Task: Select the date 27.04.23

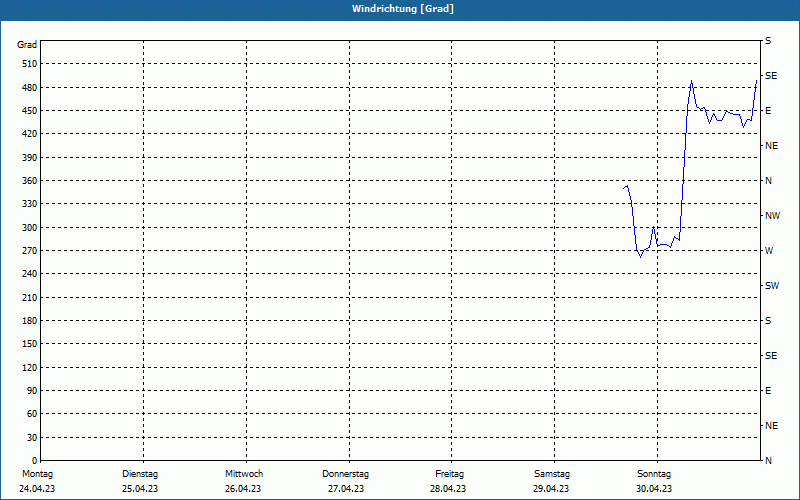Action: [346, 489]
